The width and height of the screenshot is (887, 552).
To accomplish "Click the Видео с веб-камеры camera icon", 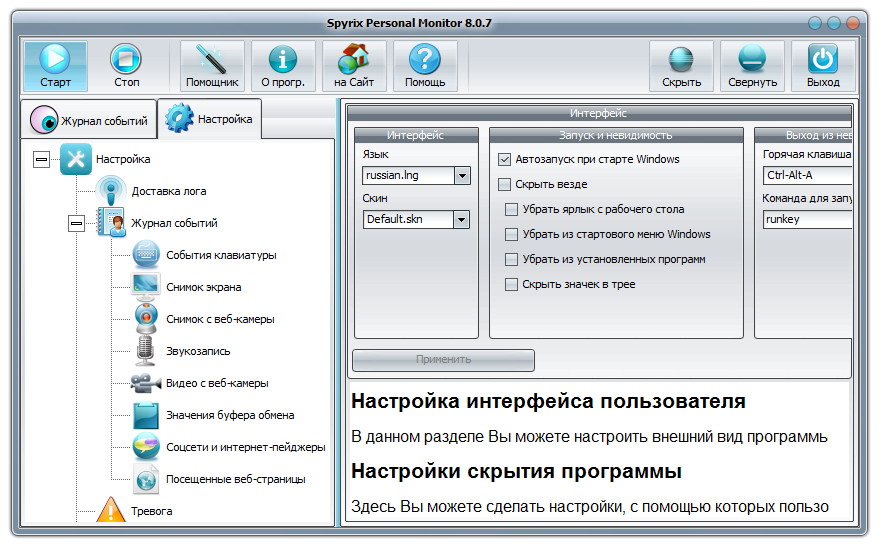I will click(x=146, y=383).
